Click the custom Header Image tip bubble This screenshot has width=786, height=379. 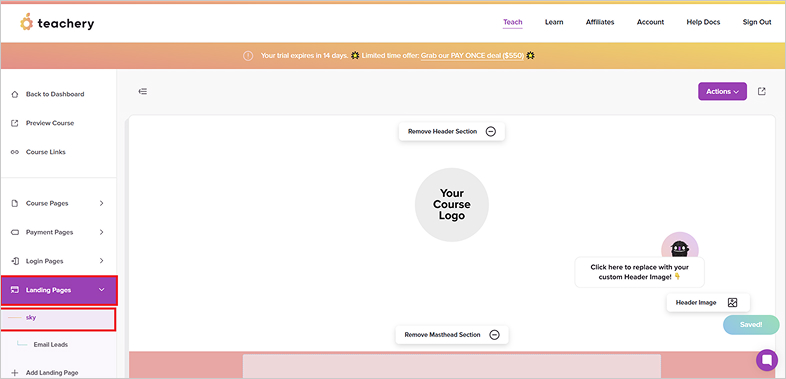640,272
